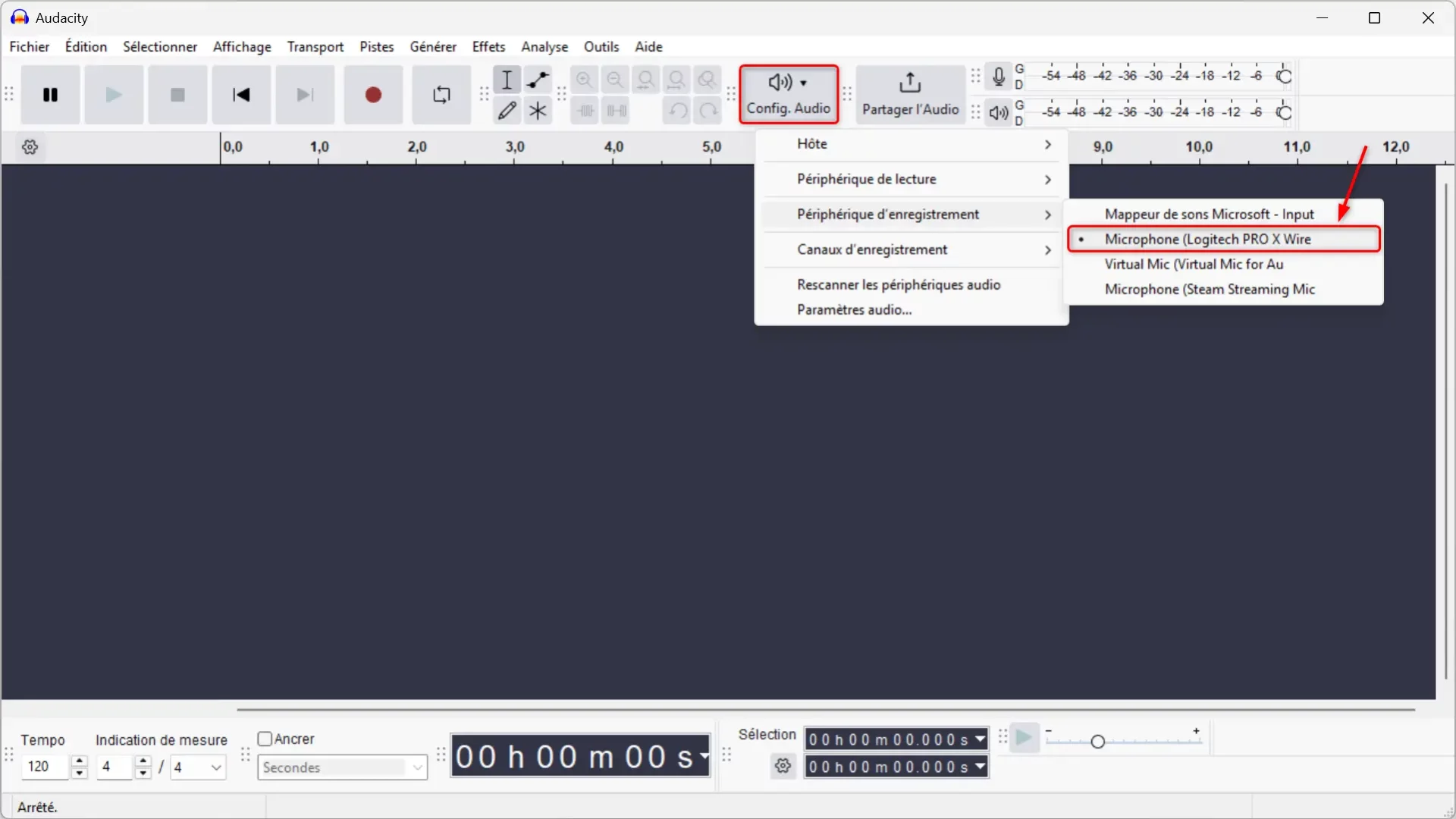Click the Partager l'Audio button
1456x819 pixels.
point(910,95)
